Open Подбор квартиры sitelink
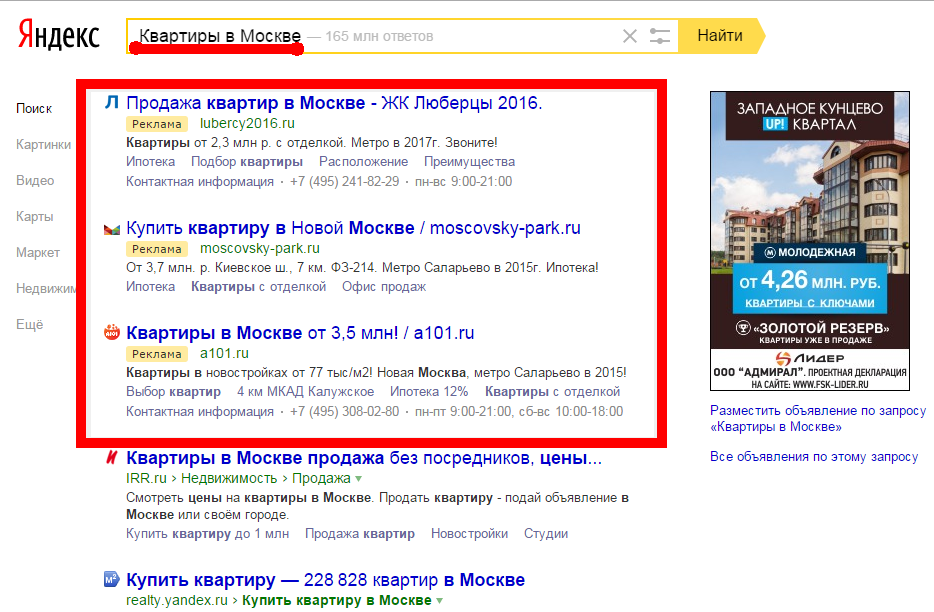The width and height of the screenshot is (934, 612). pyautogui.click(x=247, y=161)
